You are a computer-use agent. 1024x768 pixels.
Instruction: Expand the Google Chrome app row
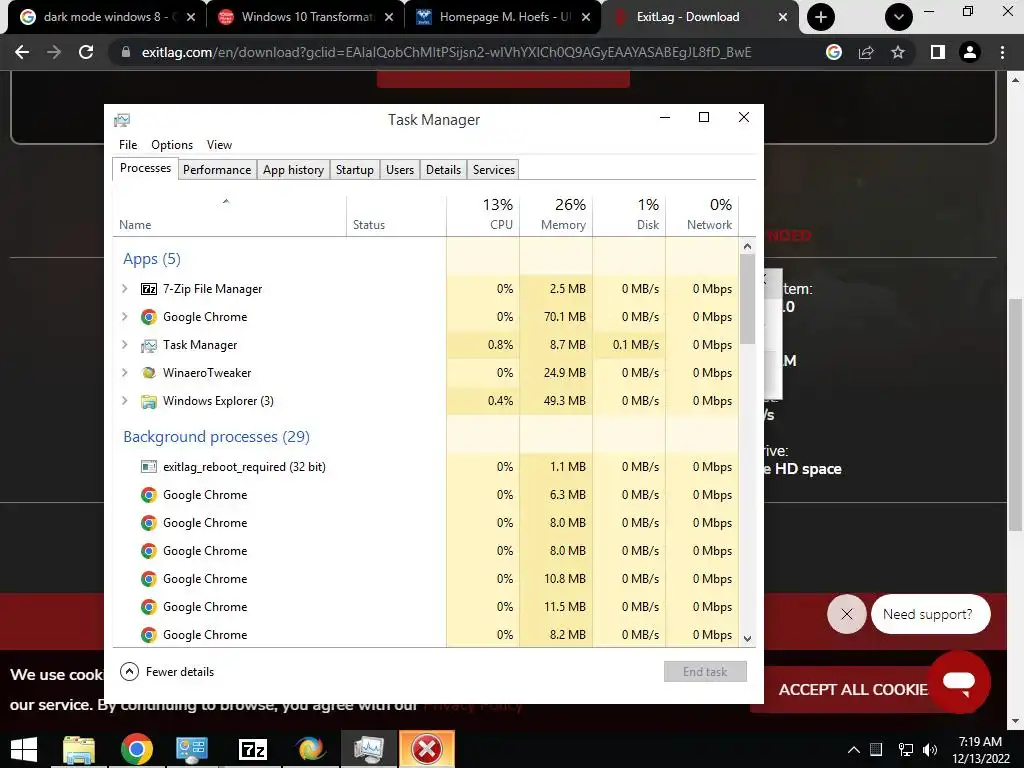125,316
